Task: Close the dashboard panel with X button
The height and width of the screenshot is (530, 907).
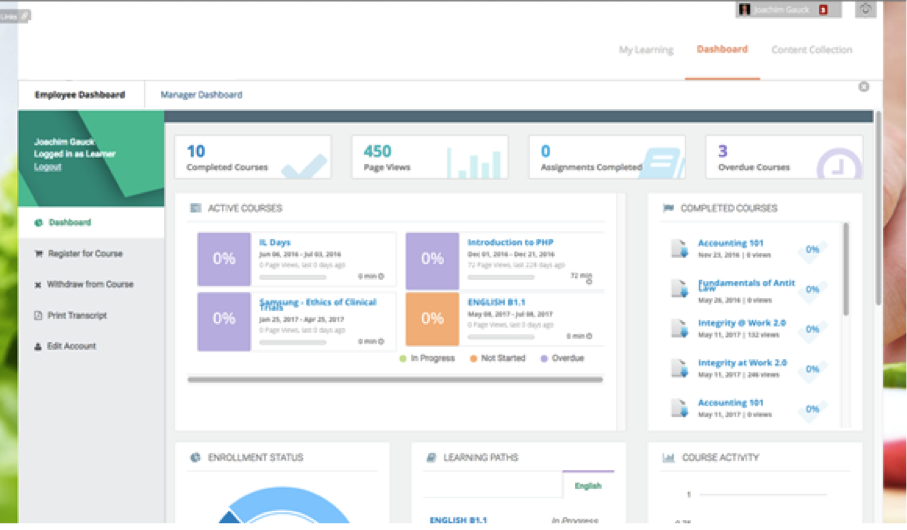Action: click(864, 87)
